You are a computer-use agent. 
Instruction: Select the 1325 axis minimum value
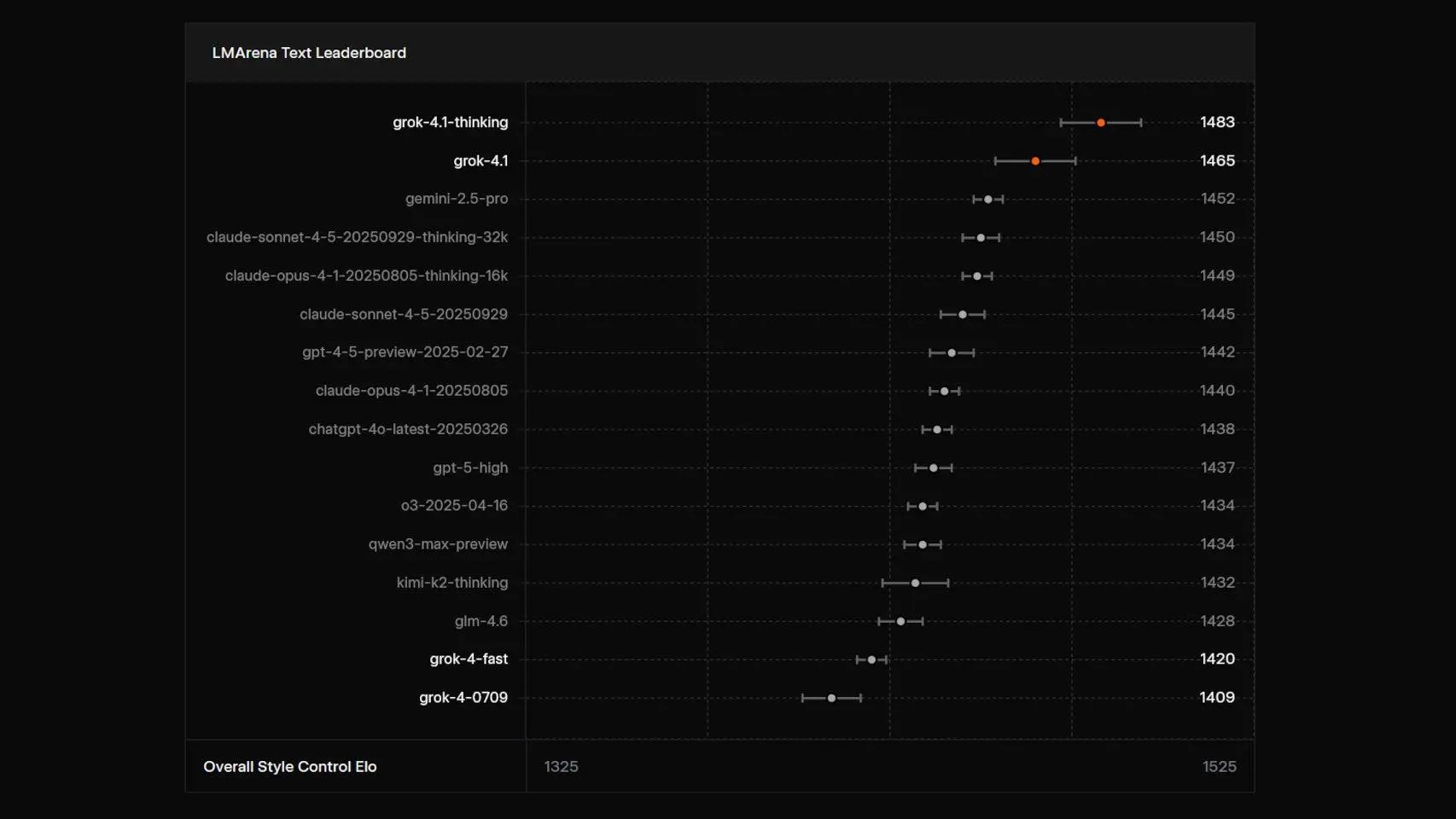click(561, 767)
